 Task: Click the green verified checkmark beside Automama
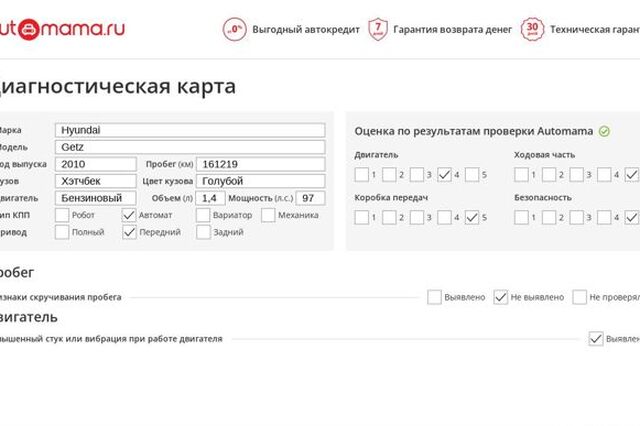tap(604, 131)
